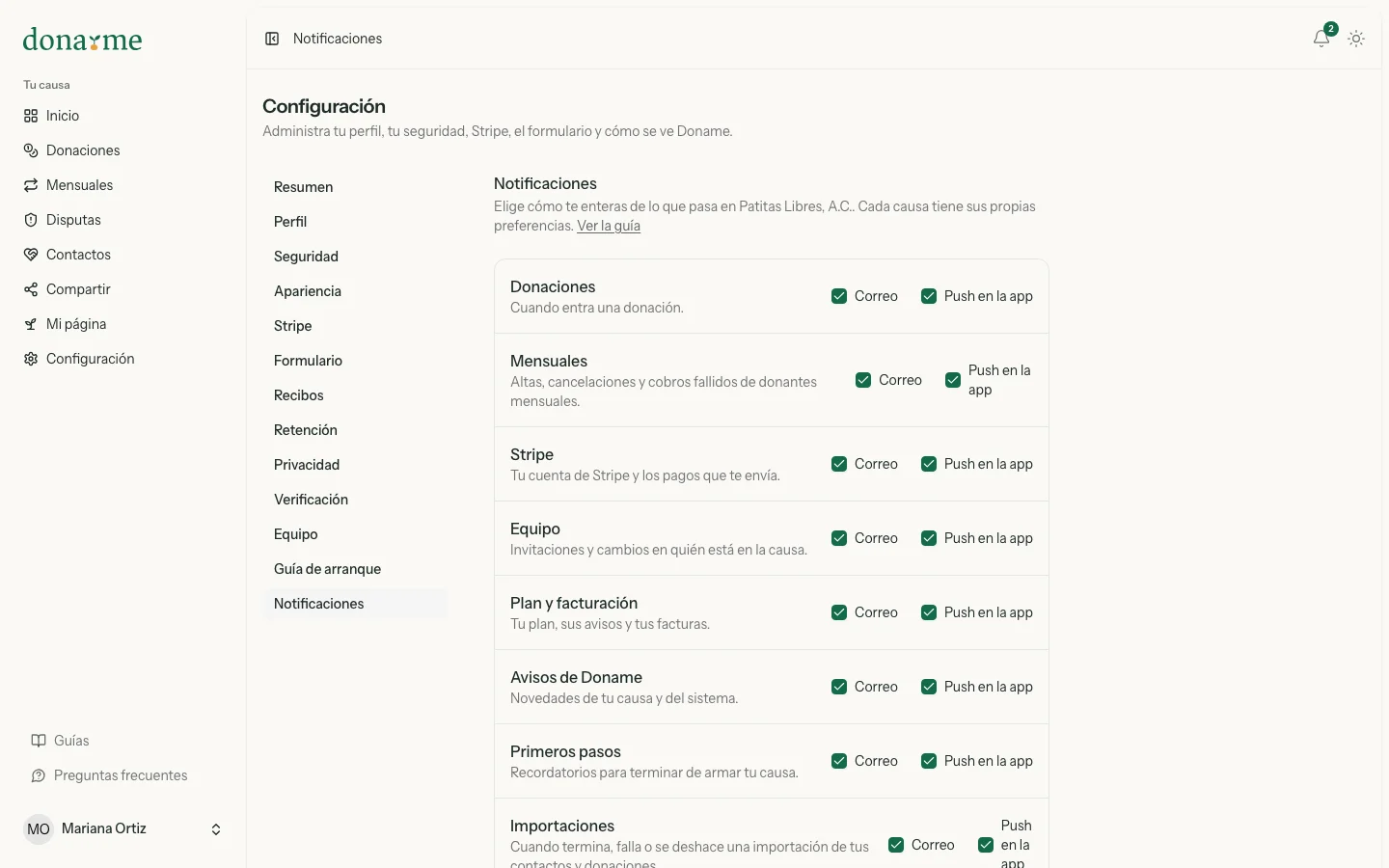Screen dimensions: 1389x868
Task: Open the Guía de arranque section
Action: tap(357, 569)
